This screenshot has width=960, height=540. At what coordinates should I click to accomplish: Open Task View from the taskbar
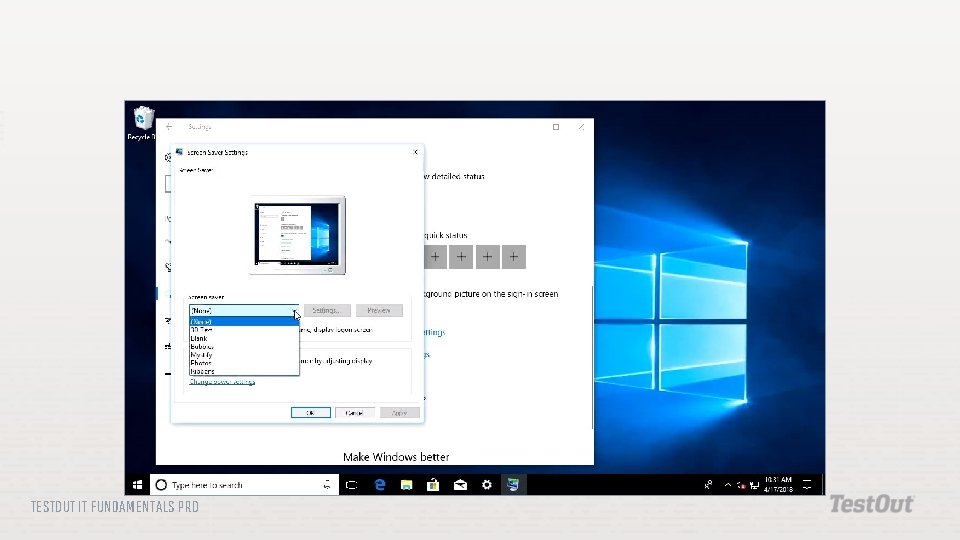[x=351, y=485]
